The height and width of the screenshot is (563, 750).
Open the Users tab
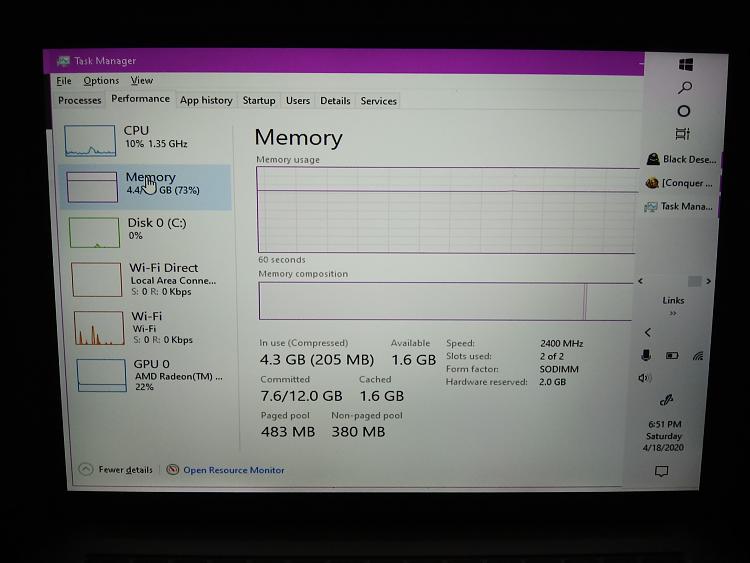point(298,100)
